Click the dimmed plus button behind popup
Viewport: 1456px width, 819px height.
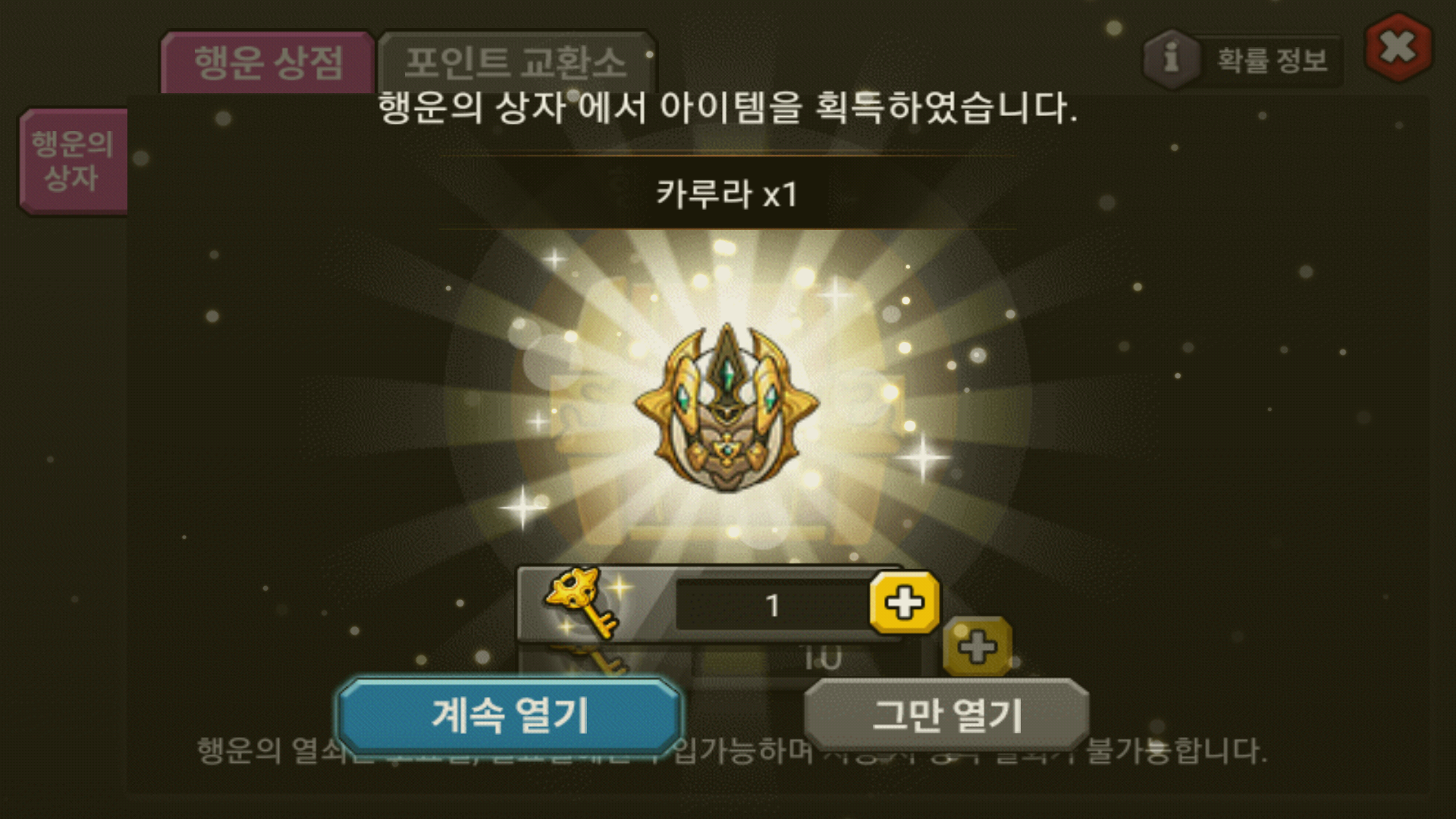(x=977, y=647)
